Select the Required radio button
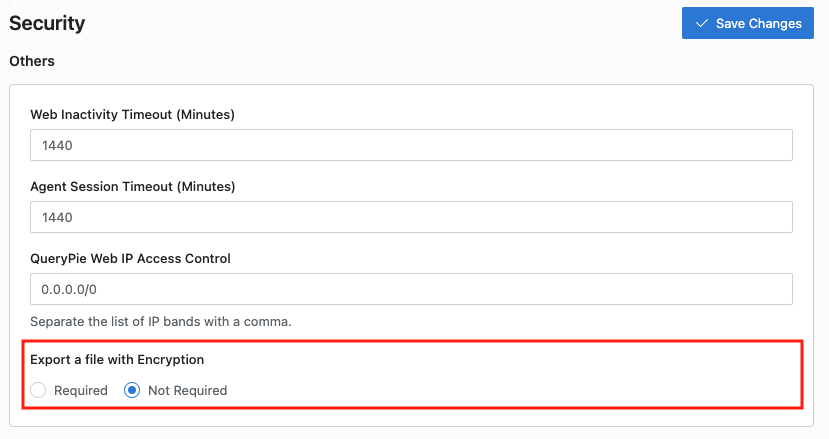Image resolution: width=829 pixels, height=439 pixels. [x=38, y=390]
